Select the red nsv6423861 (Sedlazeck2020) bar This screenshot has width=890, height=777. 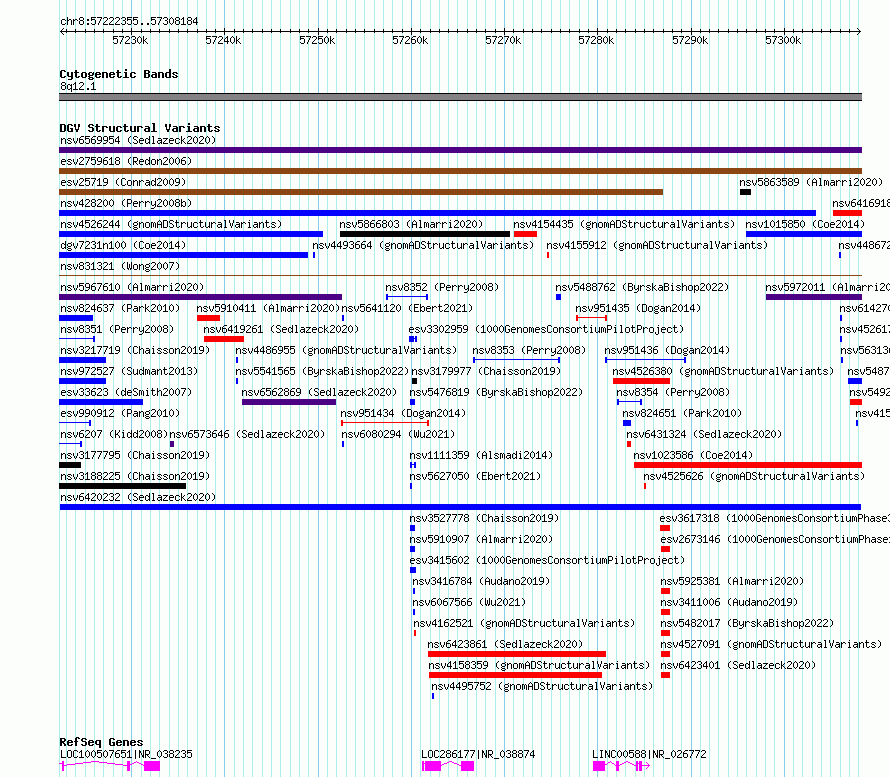517,654
